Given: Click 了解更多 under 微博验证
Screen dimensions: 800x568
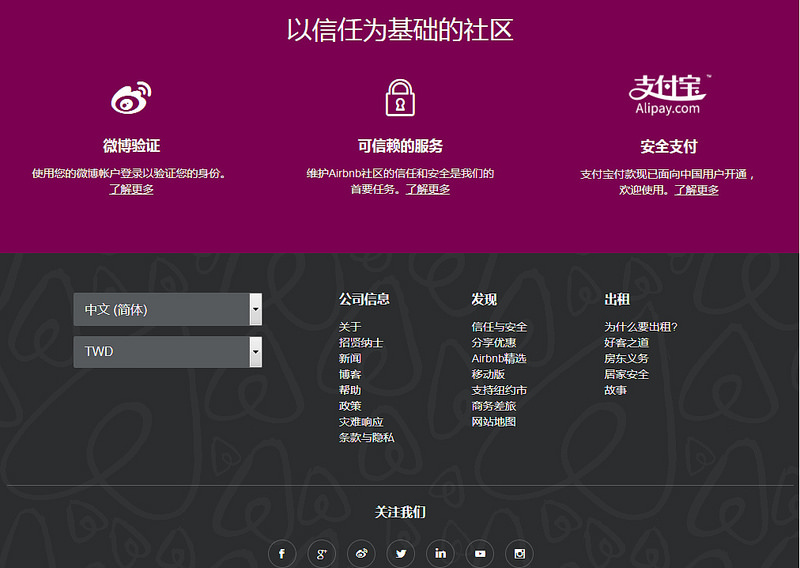Looking at the screenshot, I should pyautogui.click(x=131, y=189).
